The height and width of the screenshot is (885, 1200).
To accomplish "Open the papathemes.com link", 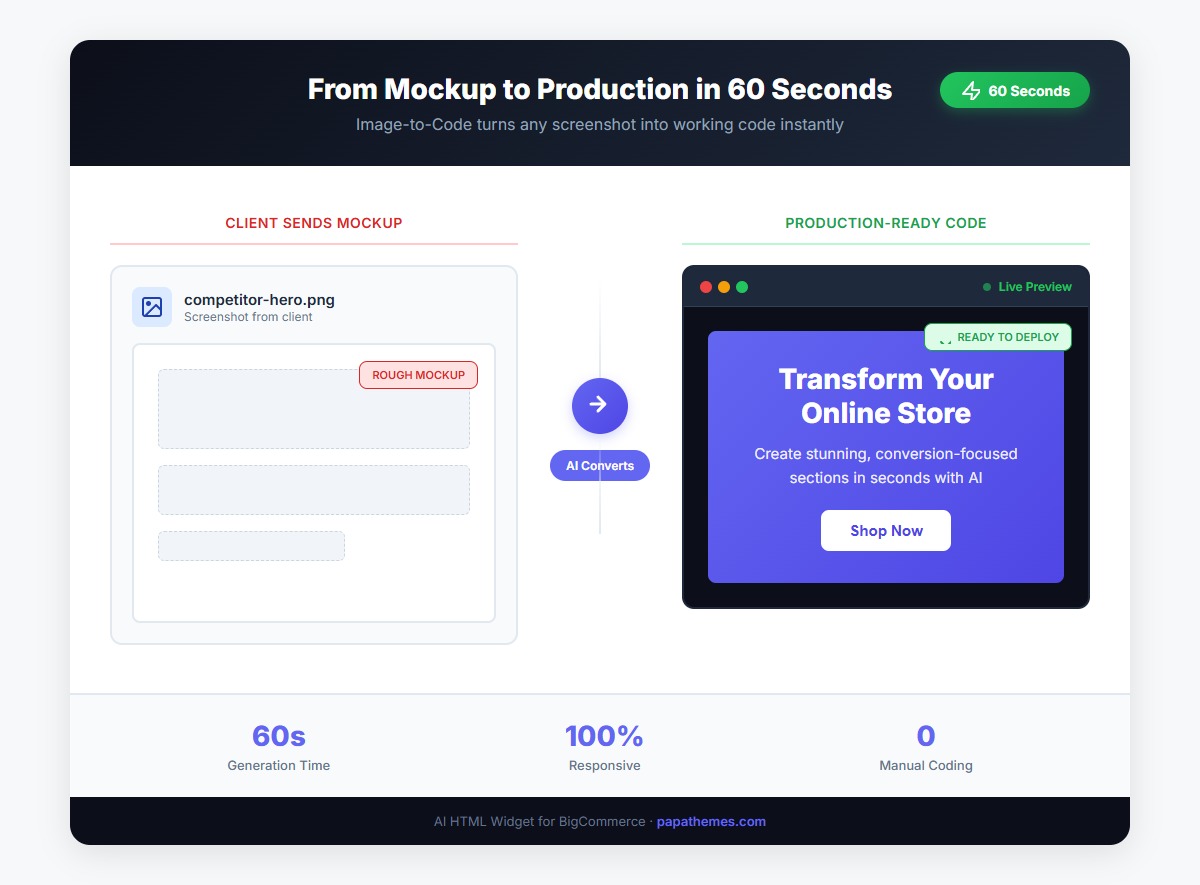I will [711, 821].
